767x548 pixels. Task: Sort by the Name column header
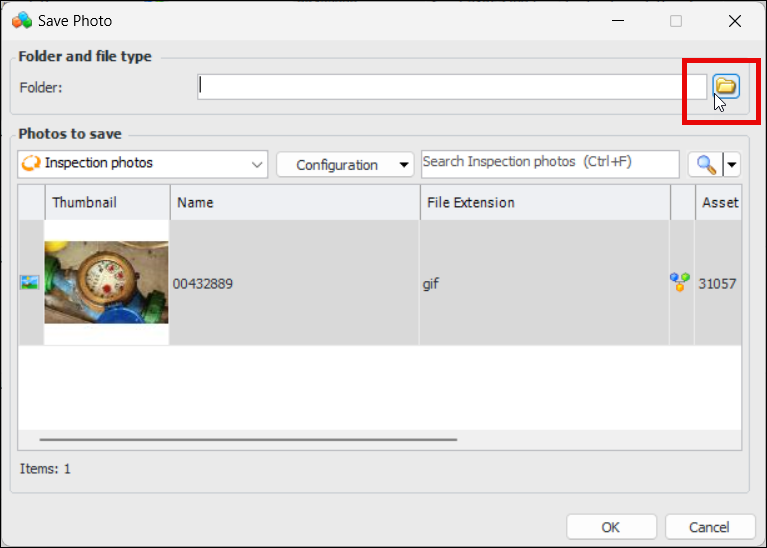[295, 202]
